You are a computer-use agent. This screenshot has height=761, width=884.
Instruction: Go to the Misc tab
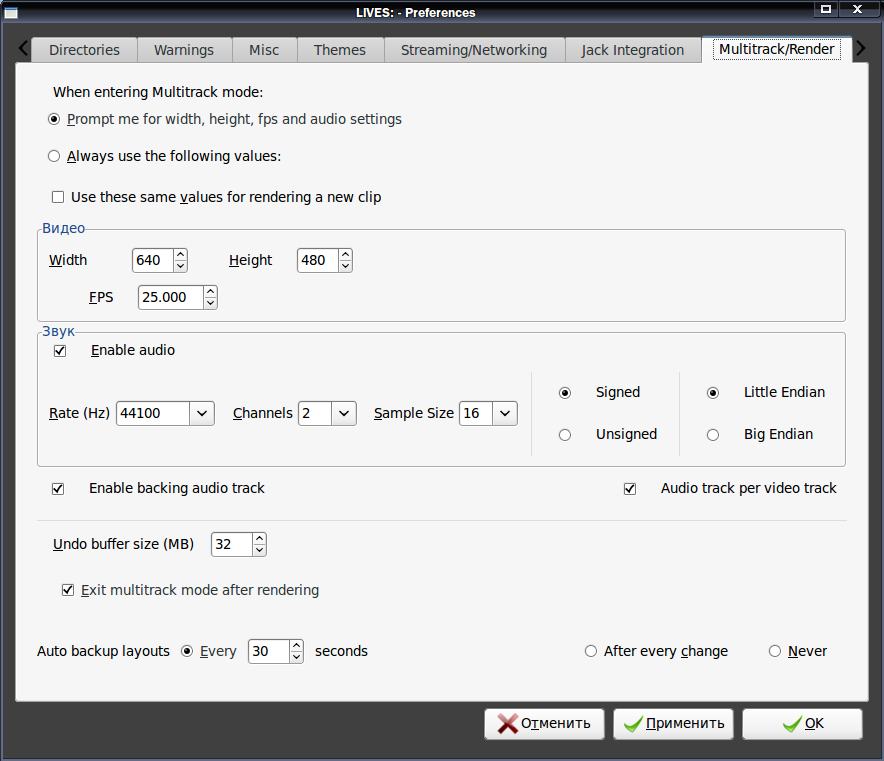point(264,50)
